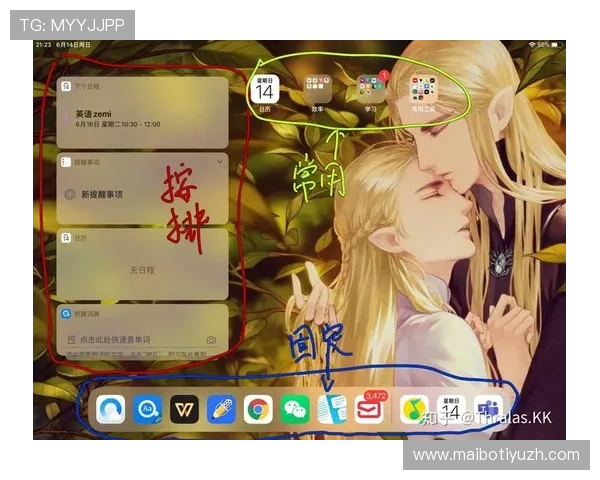The height and width of the screenshot is (480, 600).
Task: Tap the Wi-Fi indicator in the status bar
Action: tap(532, 45)
